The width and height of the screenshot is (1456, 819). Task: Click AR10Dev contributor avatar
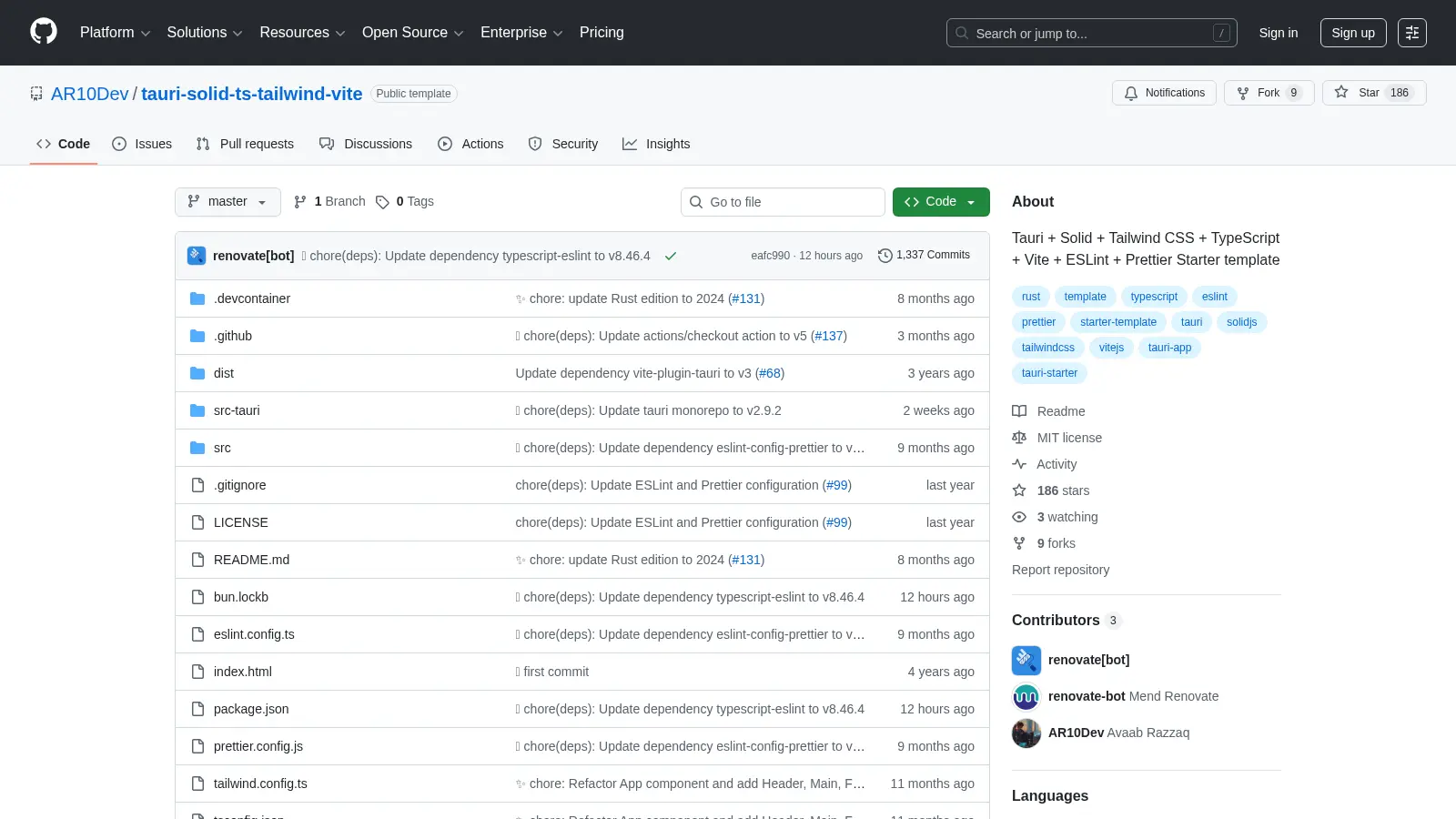pos(1026,733)
